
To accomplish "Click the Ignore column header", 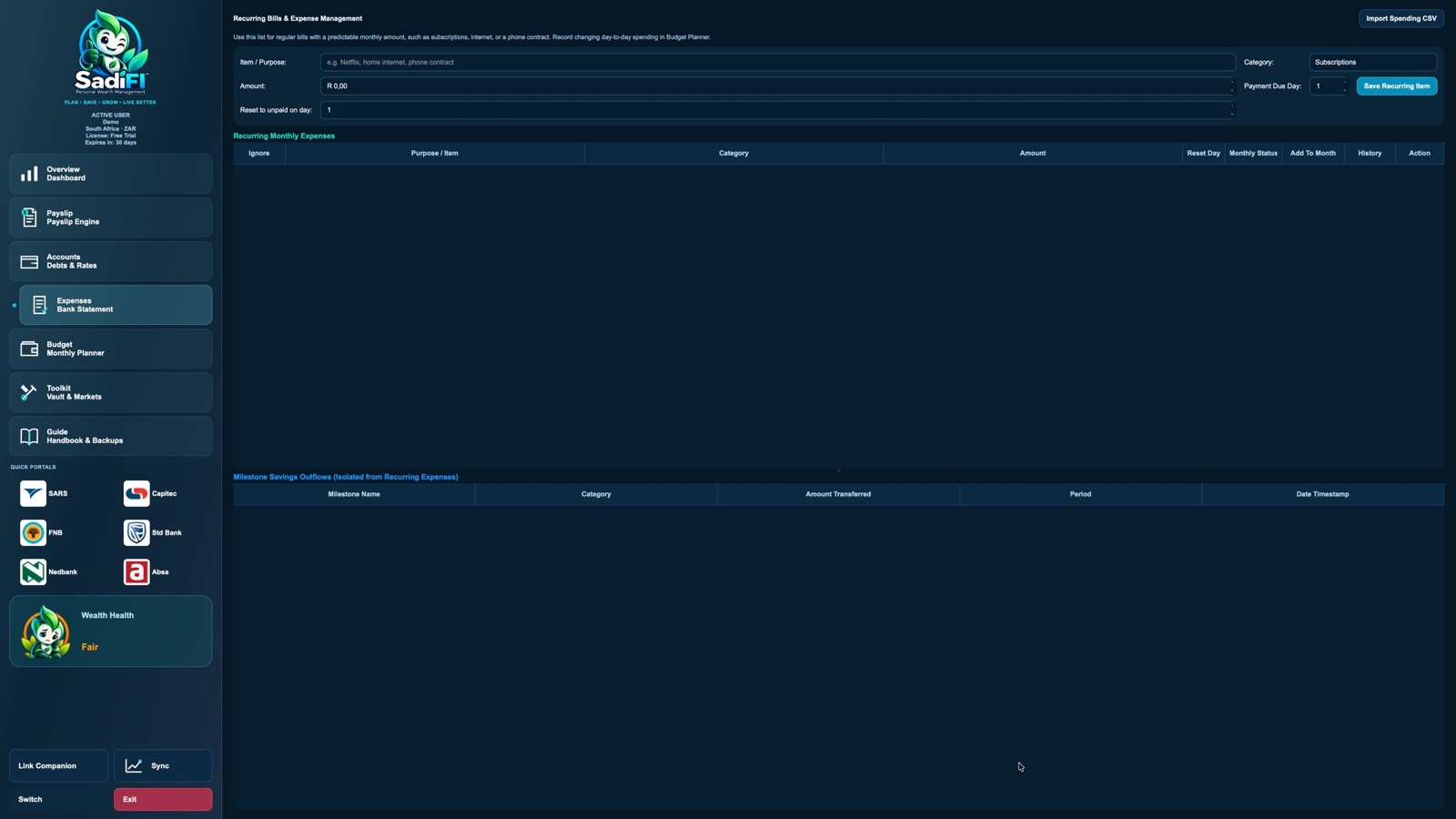I will click(259, 153).
